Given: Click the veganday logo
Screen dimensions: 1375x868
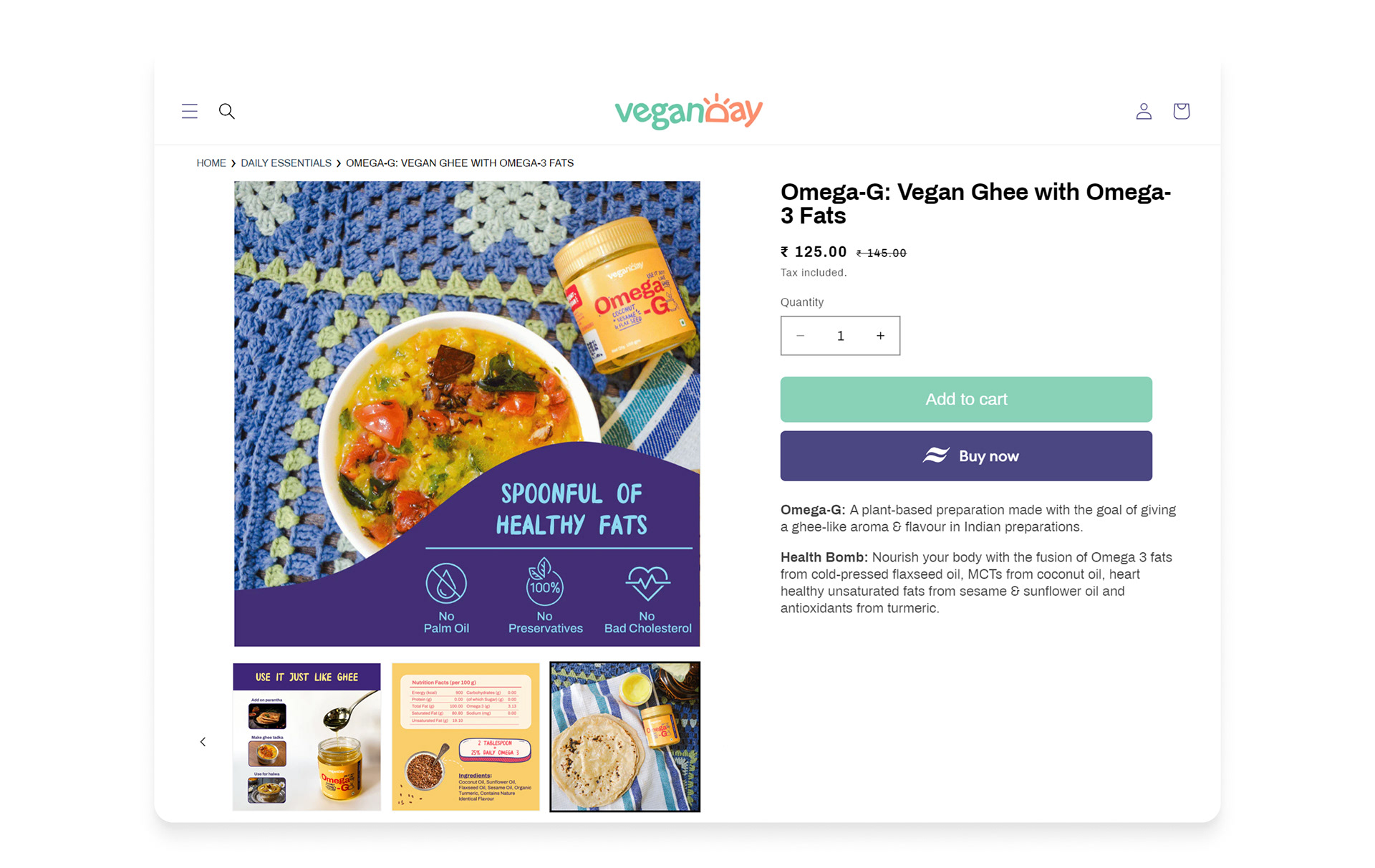Looking at the screenshot, I should 688,111.
